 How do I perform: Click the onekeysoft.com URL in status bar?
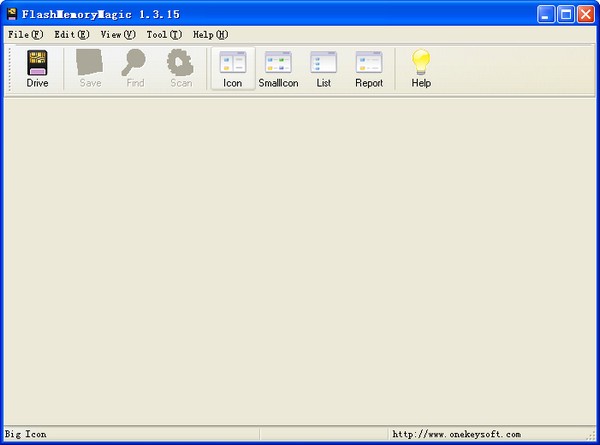[457, 434]
